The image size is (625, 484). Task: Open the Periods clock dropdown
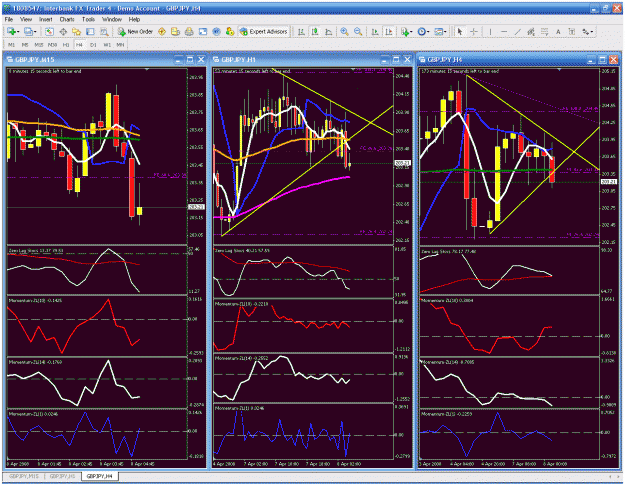(x=423, y=31)
